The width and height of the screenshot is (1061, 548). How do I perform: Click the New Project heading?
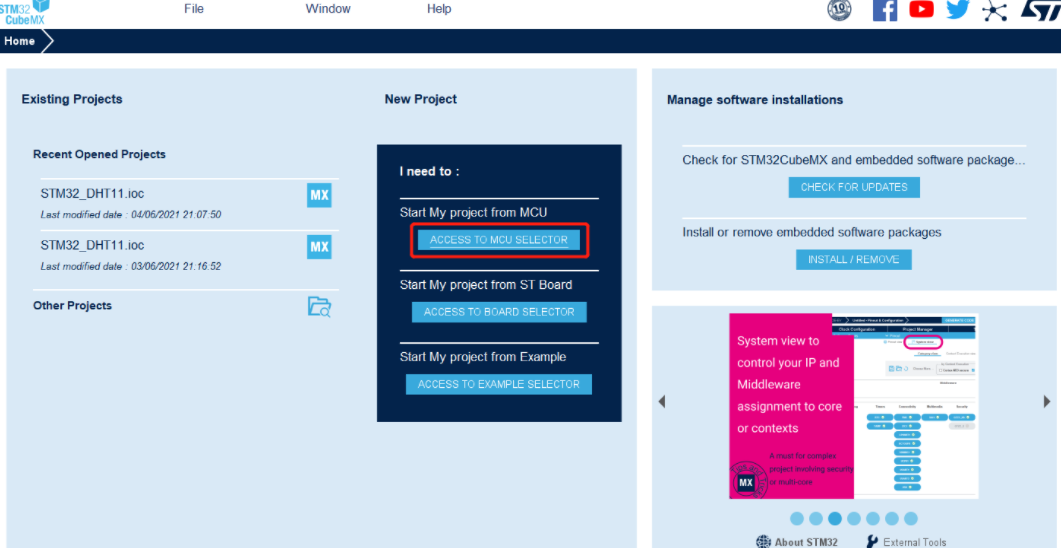421,99
